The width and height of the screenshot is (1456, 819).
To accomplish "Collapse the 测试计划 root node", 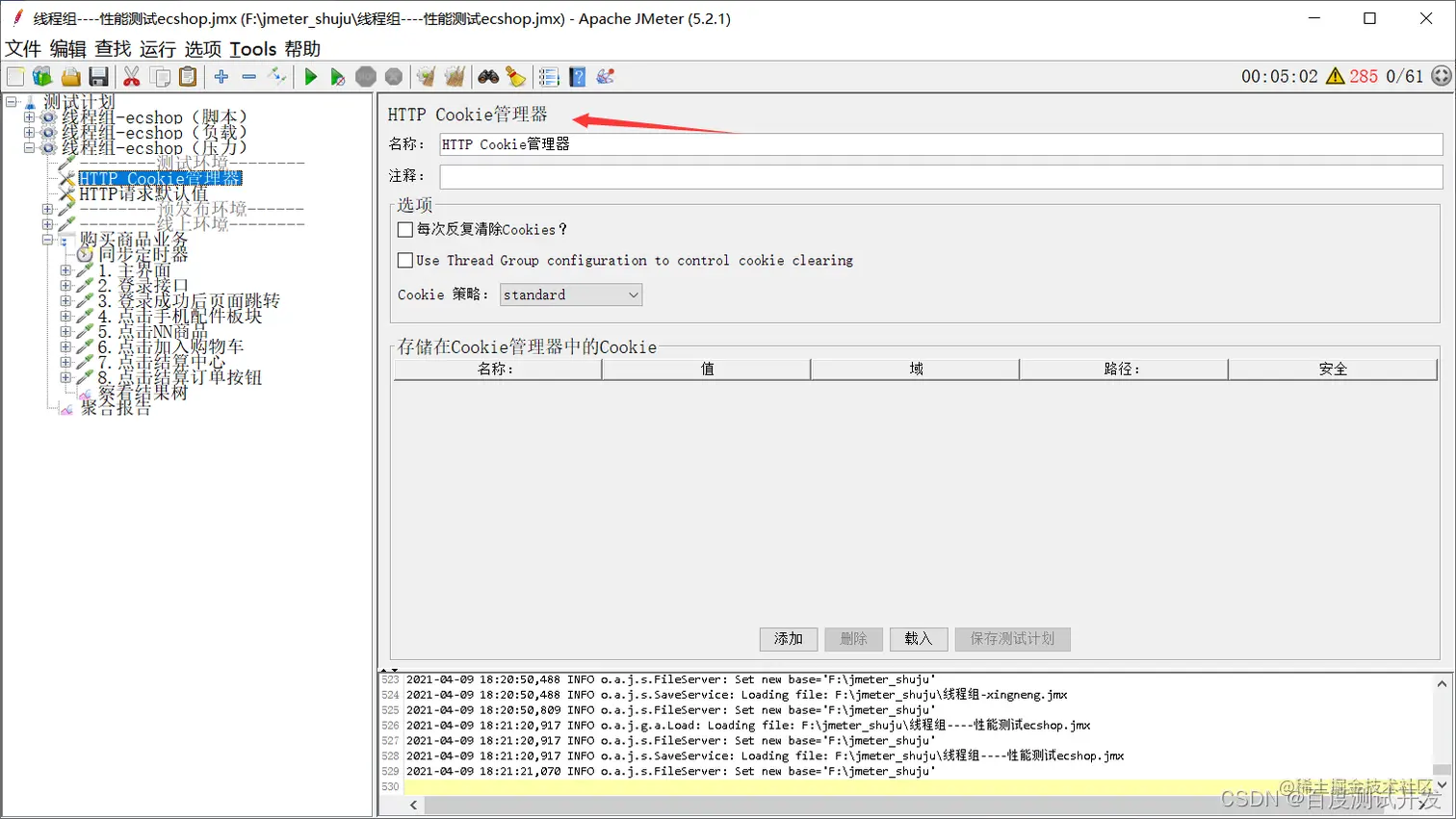I will pos(12,101).
